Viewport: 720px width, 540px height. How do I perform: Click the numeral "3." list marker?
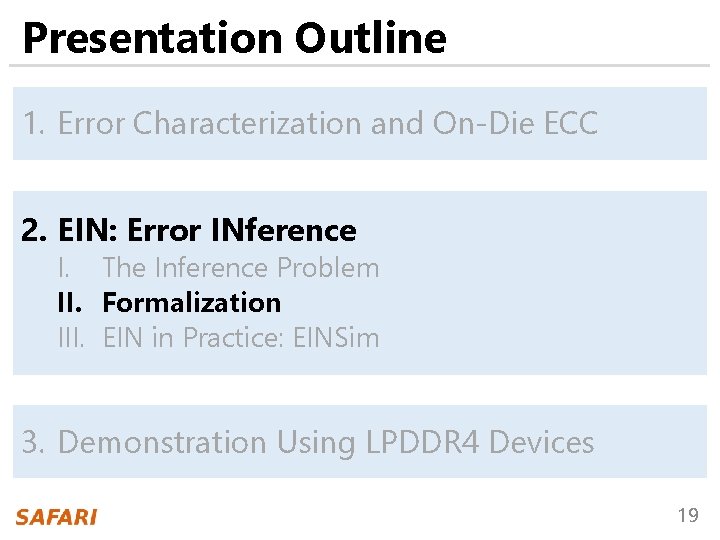click(x=35, y=442)
